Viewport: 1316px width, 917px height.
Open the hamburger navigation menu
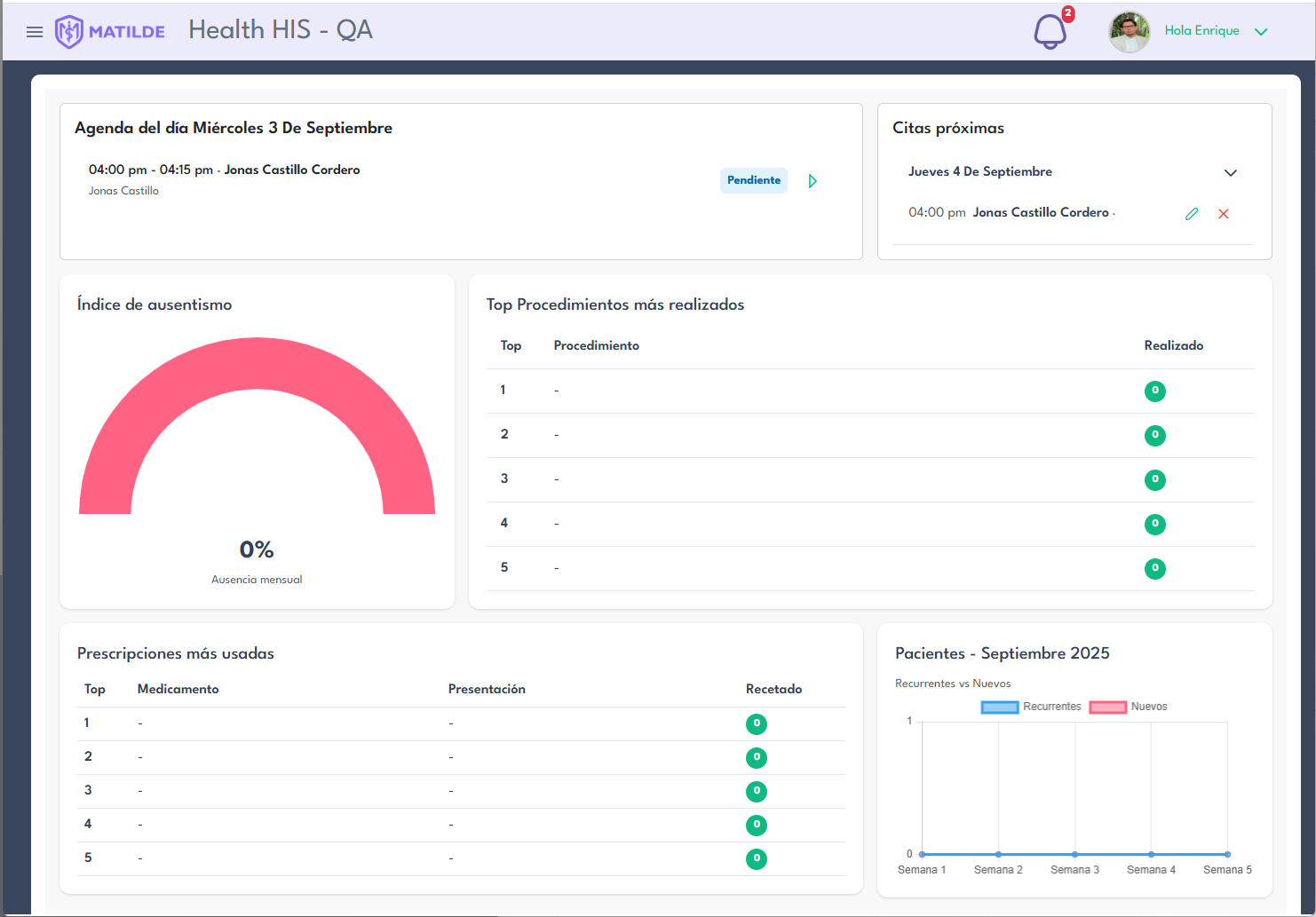click(35, 32)
